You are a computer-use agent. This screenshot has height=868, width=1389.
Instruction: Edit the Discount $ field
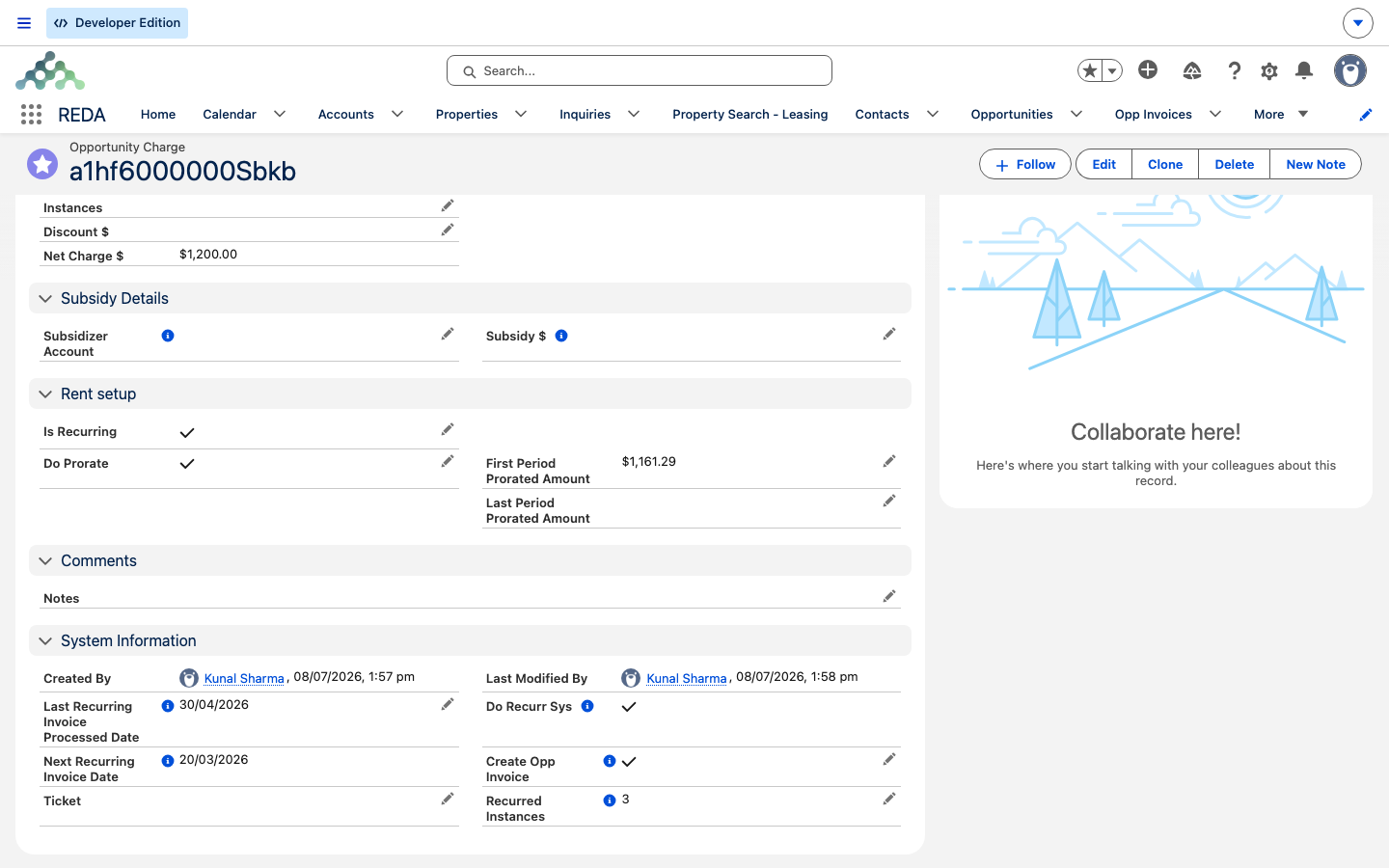(448, 230)
